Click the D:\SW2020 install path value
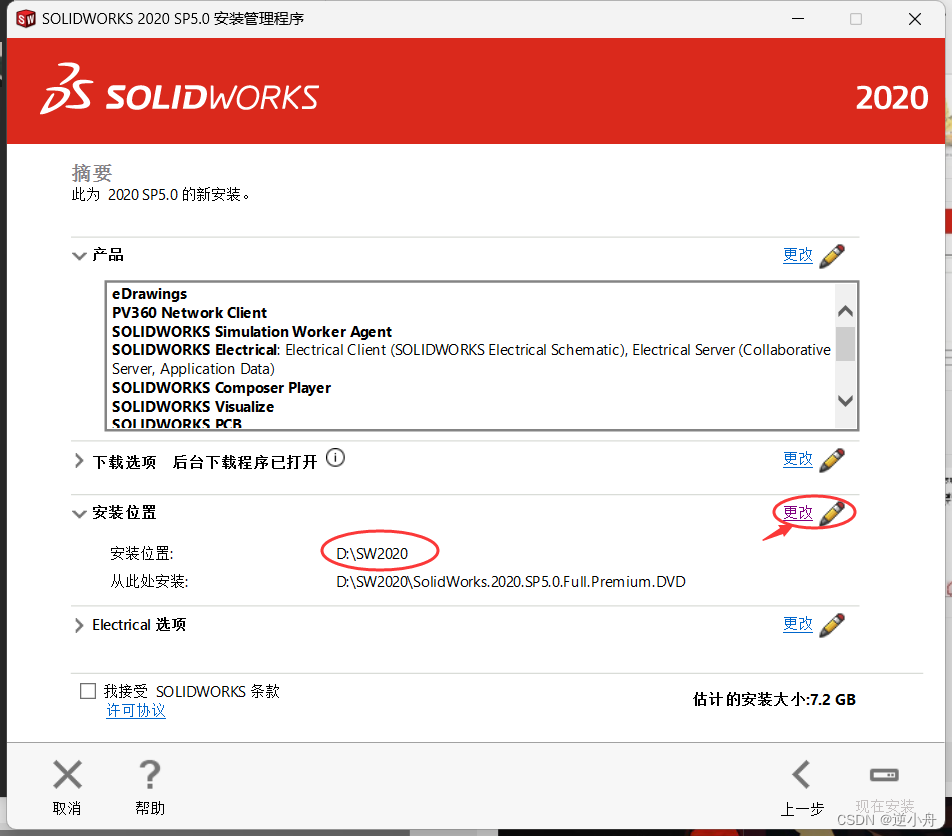Screen dimensions: 952x836 372,554
